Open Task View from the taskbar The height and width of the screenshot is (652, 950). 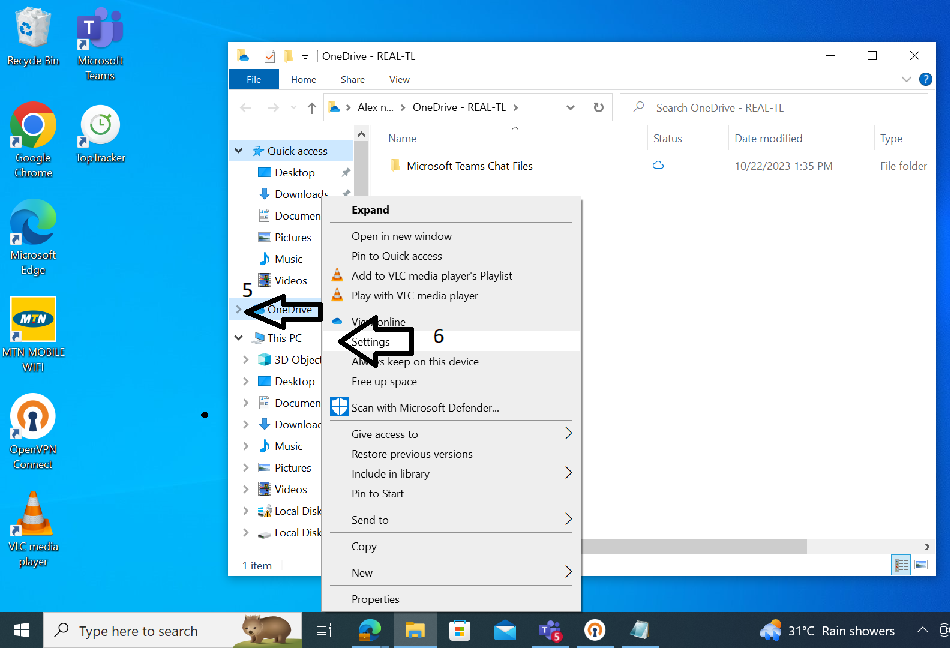[324, 631]
